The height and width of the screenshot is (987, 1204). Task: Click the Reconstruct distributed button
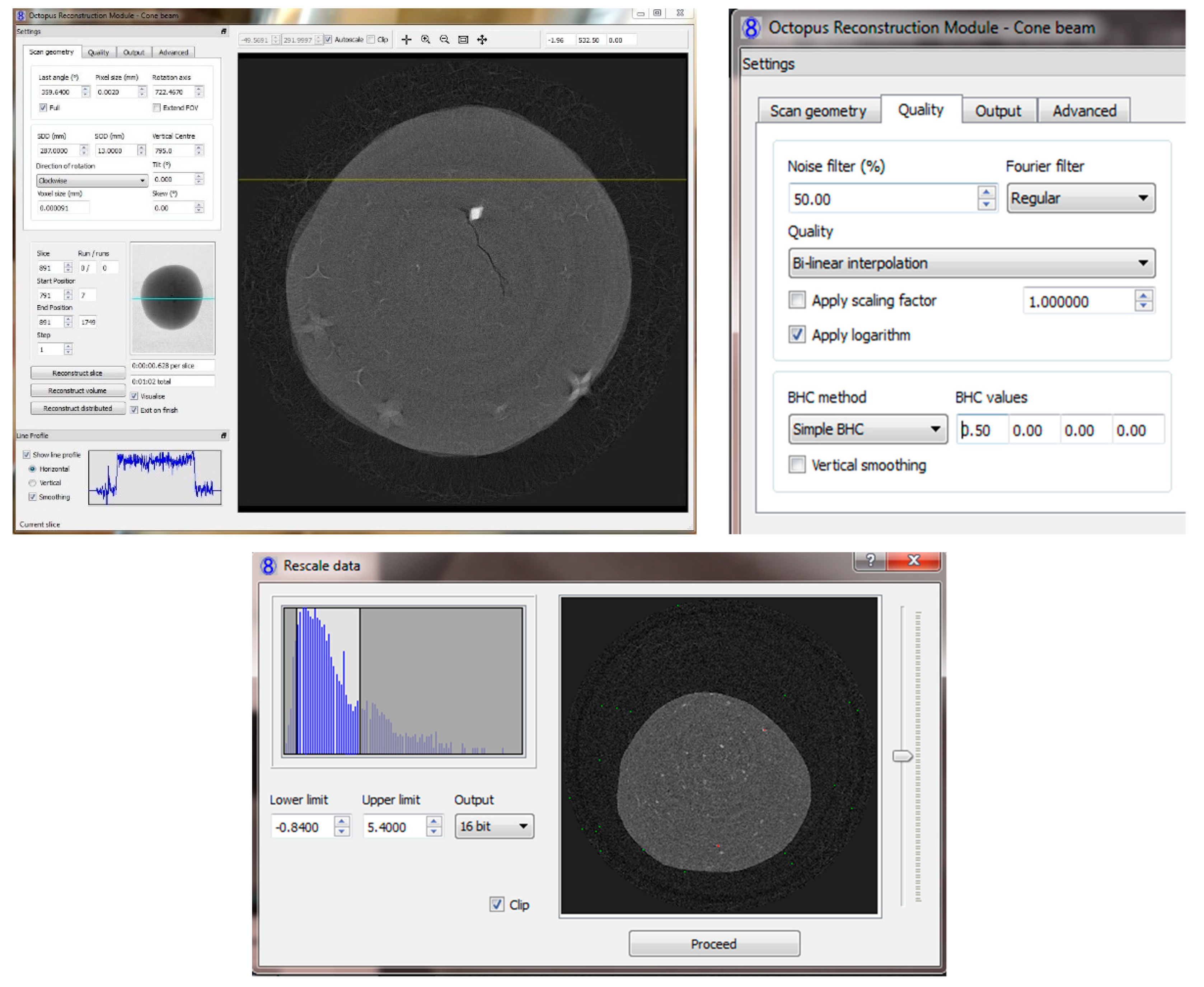77,408
